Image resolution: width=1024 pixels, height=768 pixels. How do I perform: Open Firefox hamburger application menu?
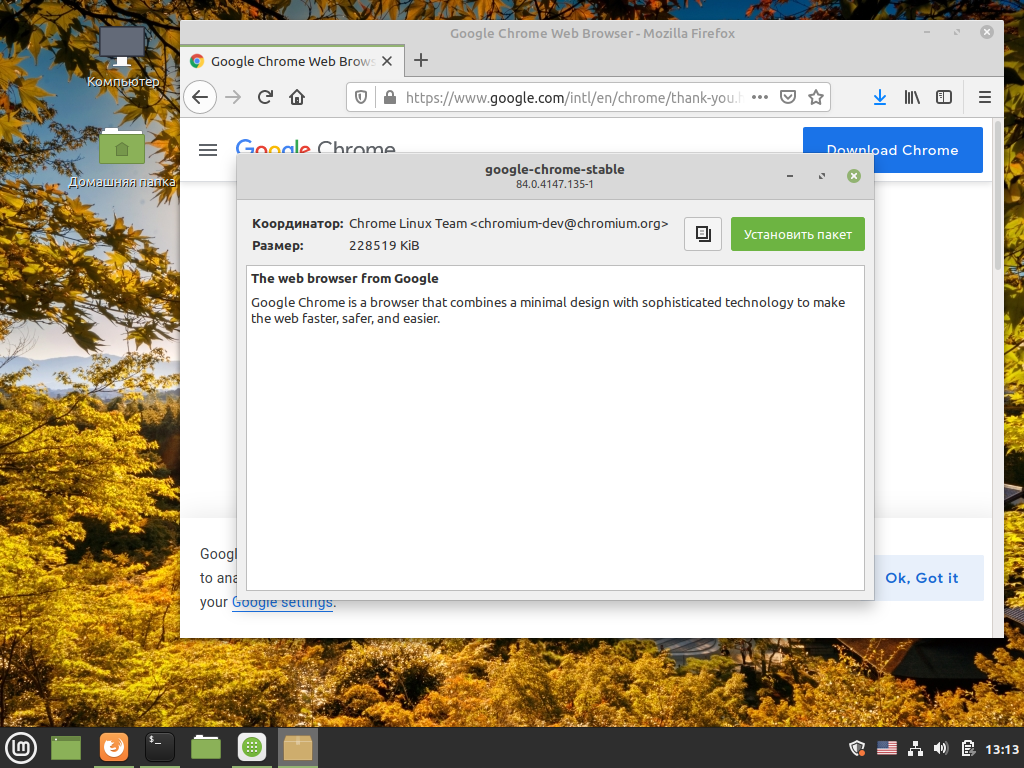point(985,97)
